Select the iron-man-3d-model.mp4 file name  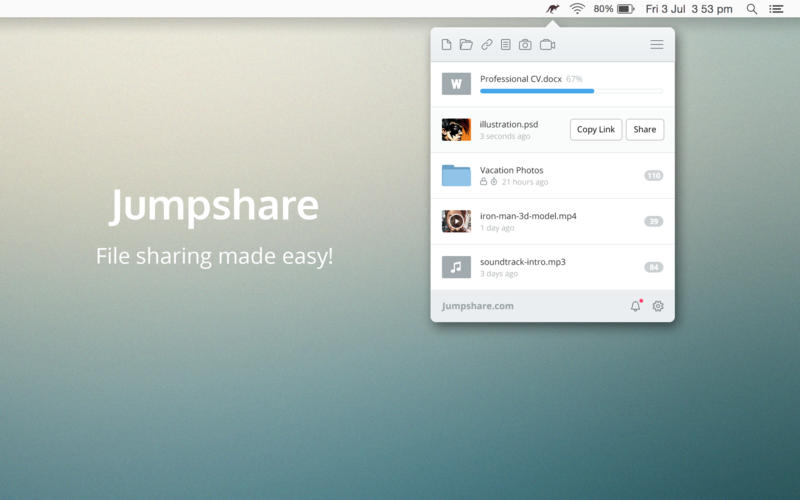coord(528,216)
